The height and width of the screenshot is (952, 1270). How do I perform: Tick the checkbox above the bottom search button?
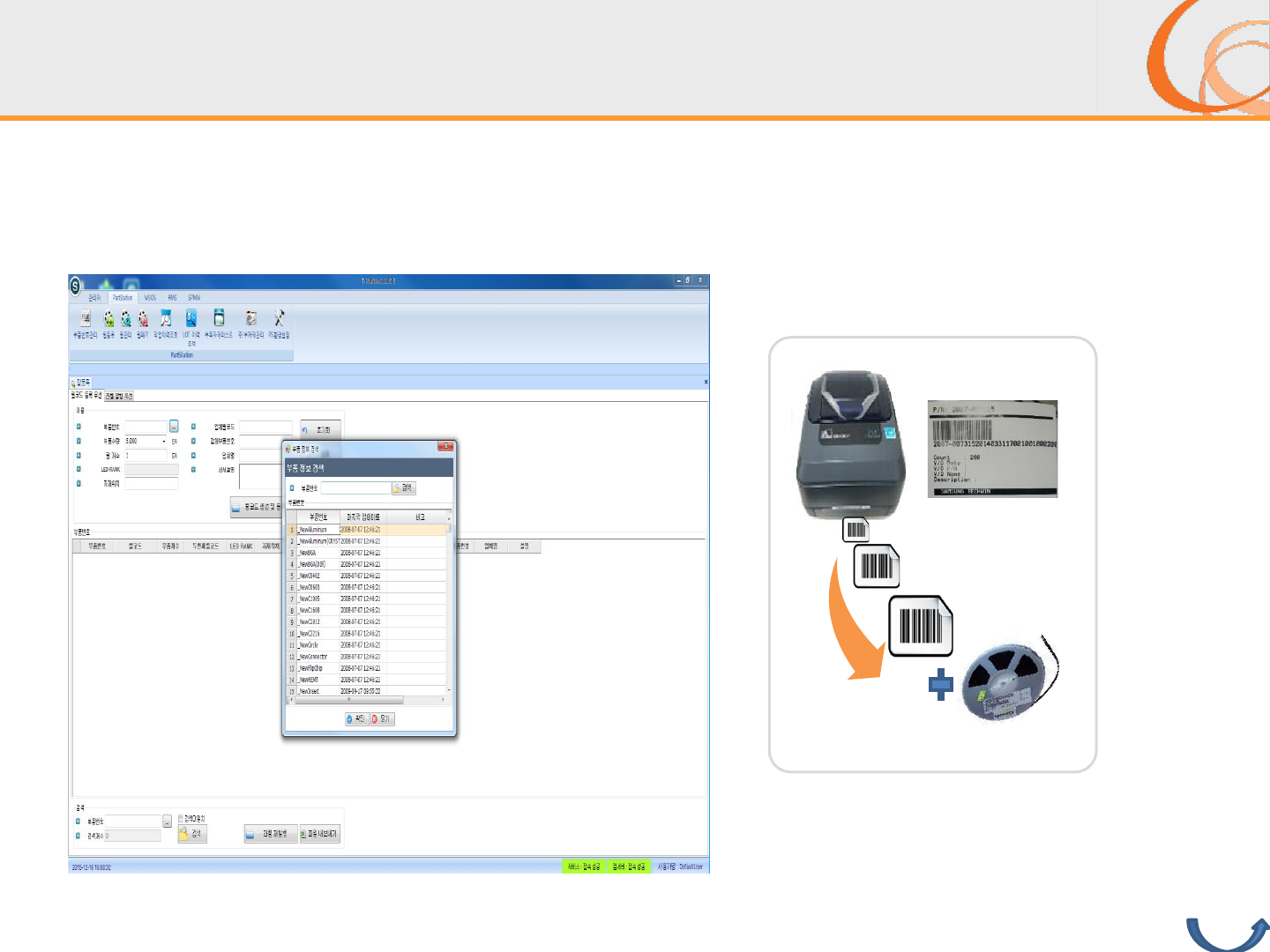pos(181,818)
